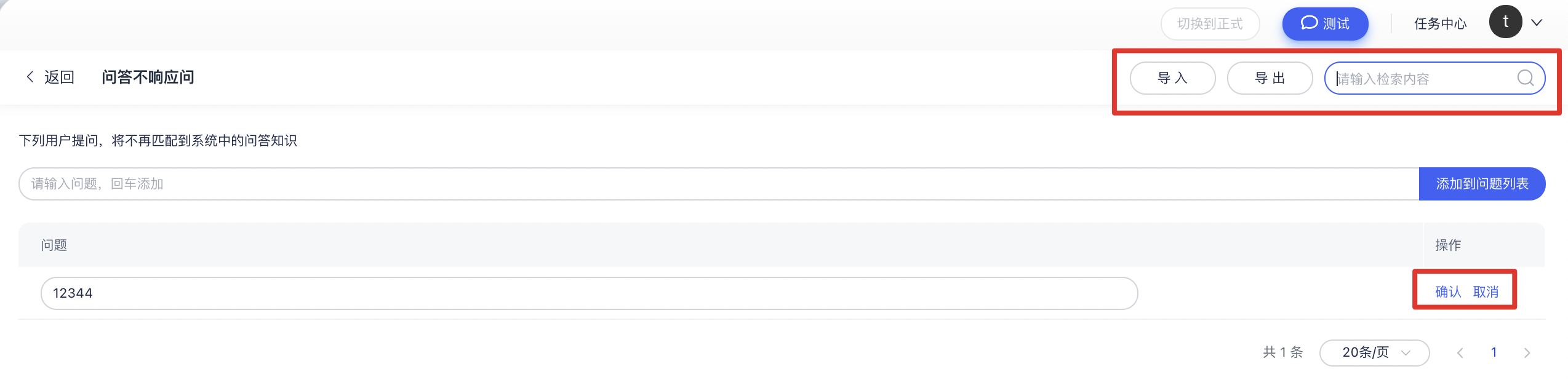The height and width of the screenshot is (385, 1568).
Task: Click the chat bubble icon in 测试
Action: pos(1309,23)
